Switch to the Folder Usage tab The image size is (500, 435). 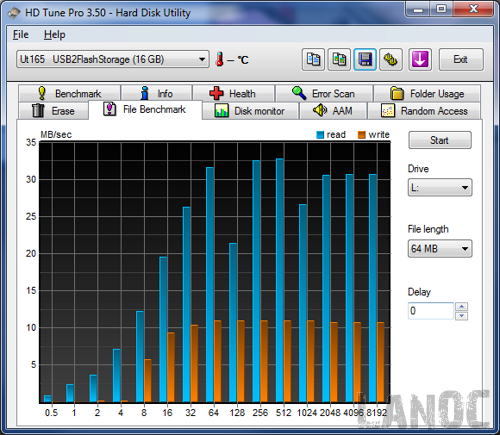point(427,93)
